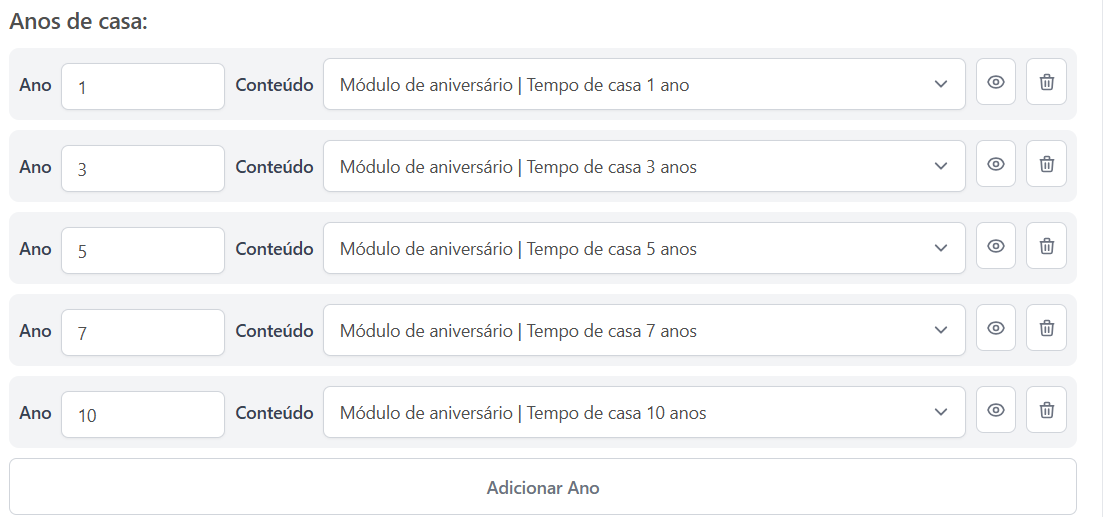1115x517 pixels.
Task: Focus the Ano field containing 1
Action: [143, 87]
